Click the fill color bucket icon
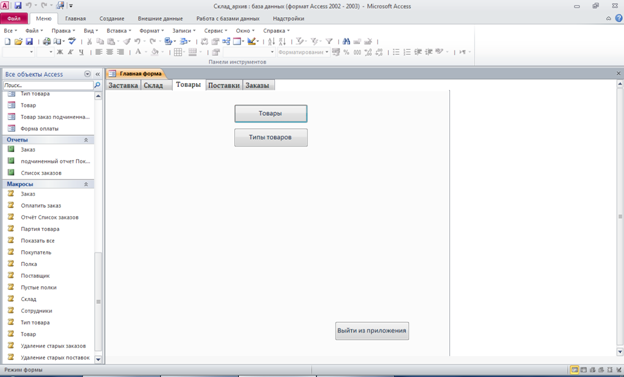624x377 pixels. (155, 52)
